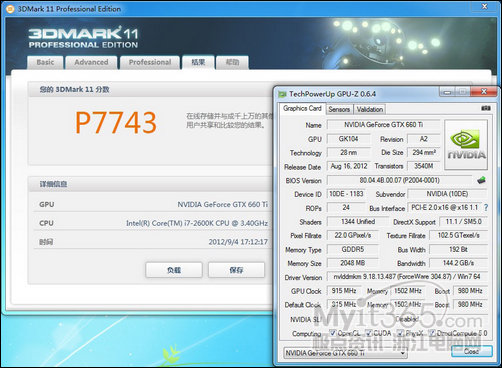Click the GPU Clock field 915 MHz

click(344, 291)
